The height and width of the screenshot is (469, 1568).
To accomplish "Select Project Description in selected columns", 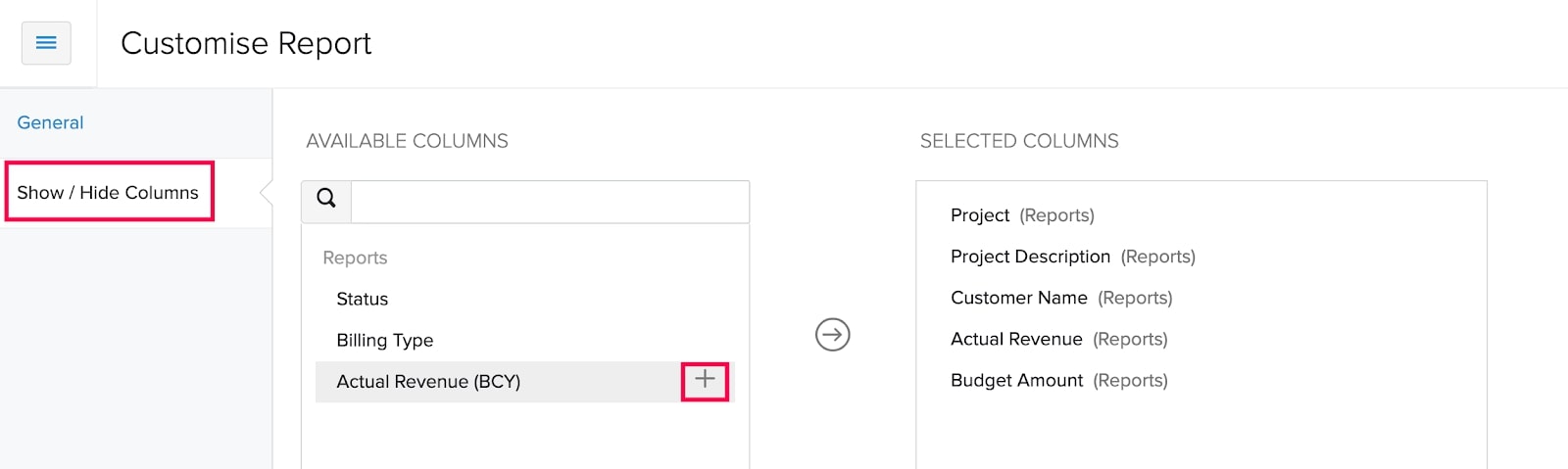I will [1030, 257].
